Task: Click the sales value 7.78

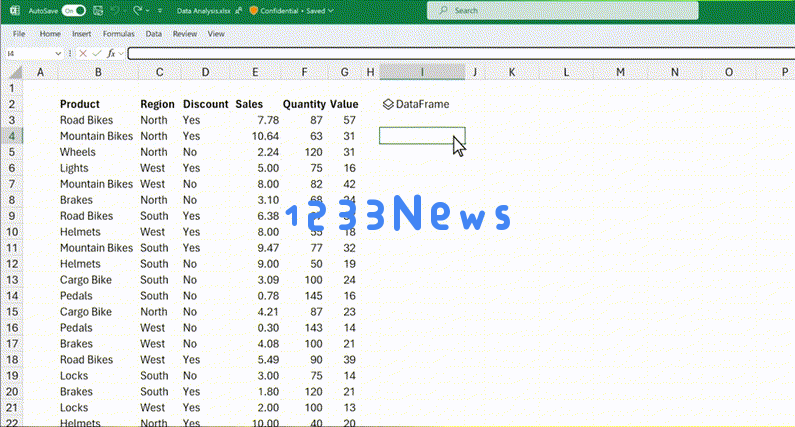Action: 268,120
